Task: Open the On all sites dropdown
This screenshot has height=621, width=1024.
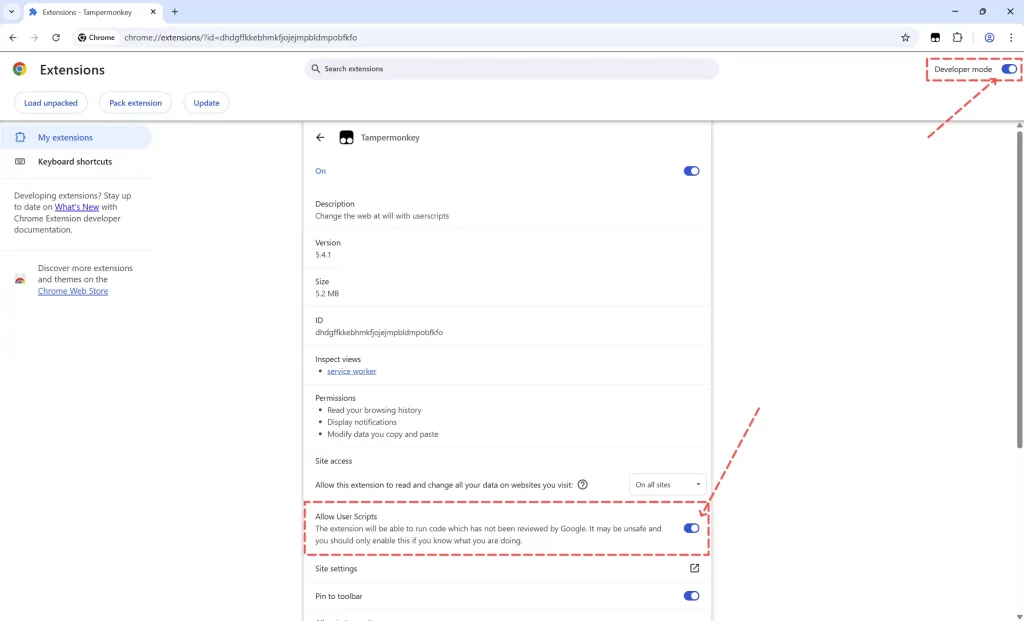Action: [667, 484]
